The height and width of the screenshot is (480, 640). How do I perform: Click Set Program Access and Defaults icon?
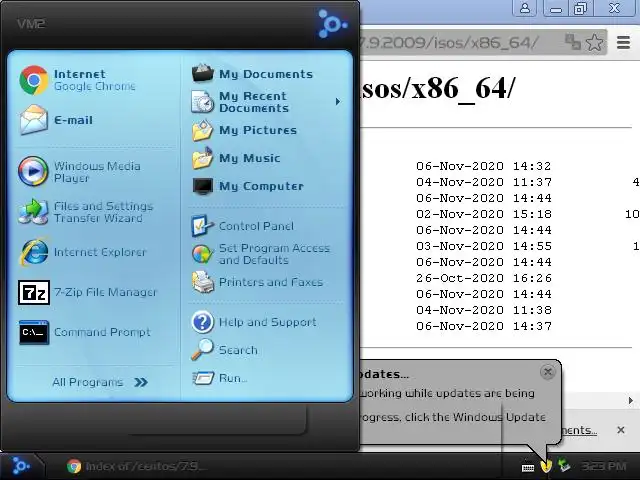click(x=202, y=254)
